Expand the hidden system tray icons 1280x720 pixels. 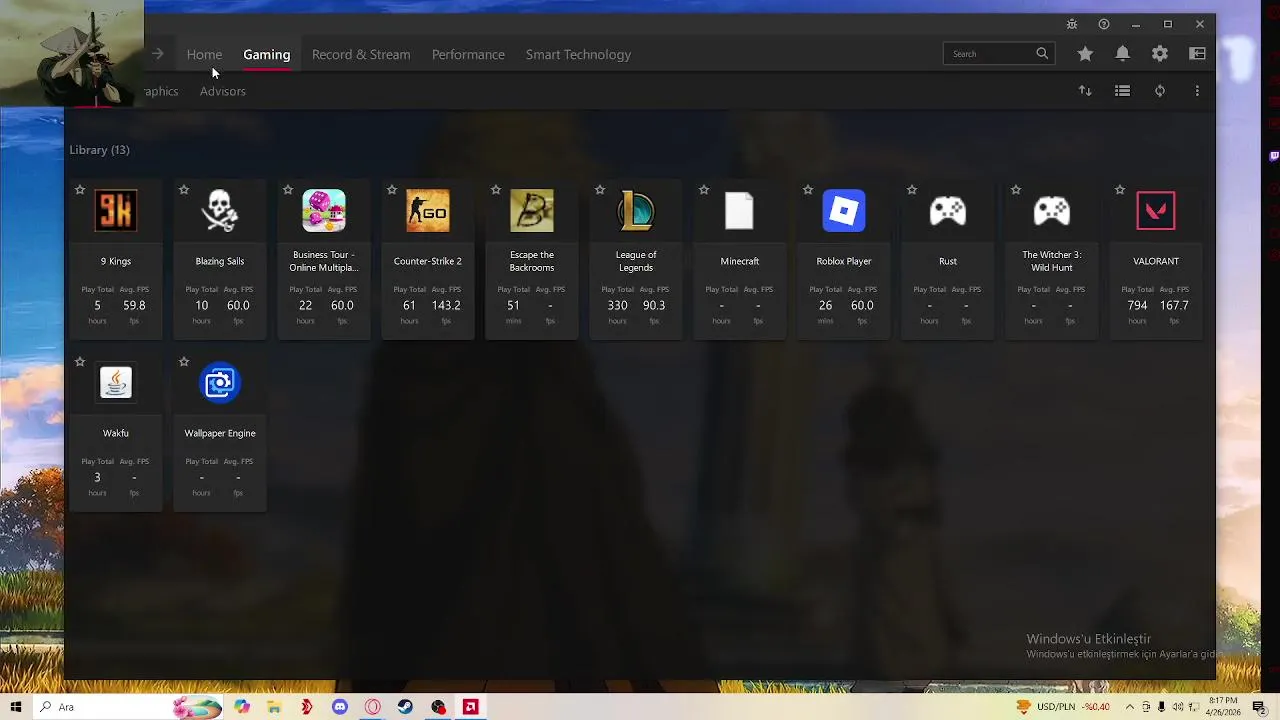[1129, 707]
